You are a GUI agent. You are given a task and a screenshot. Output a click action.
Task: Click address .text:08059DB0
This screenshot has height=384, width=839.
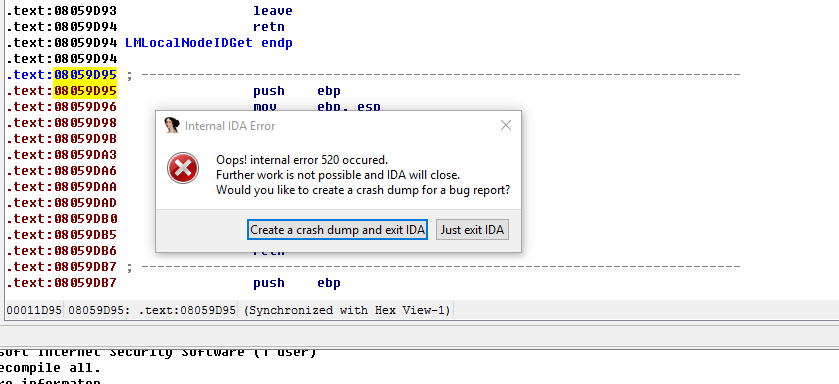click(x=62, y=219)
